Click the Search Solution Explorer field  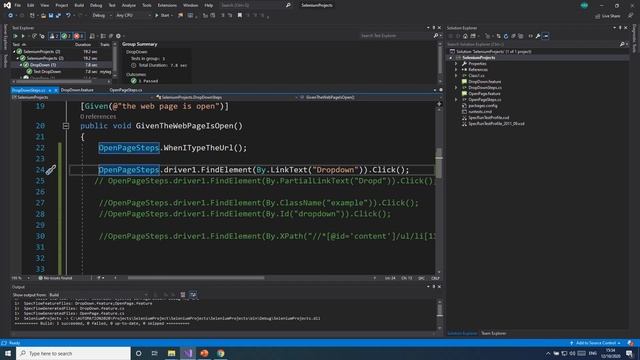[x=533, y=44]
